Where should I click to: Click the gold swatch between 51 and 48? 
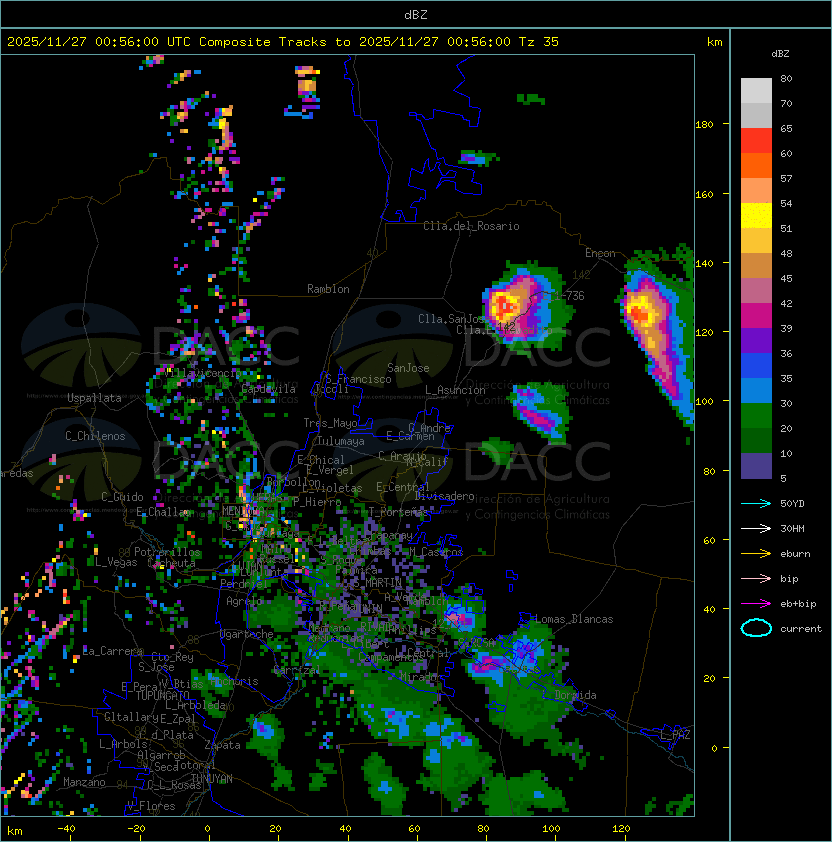(756, 241)
